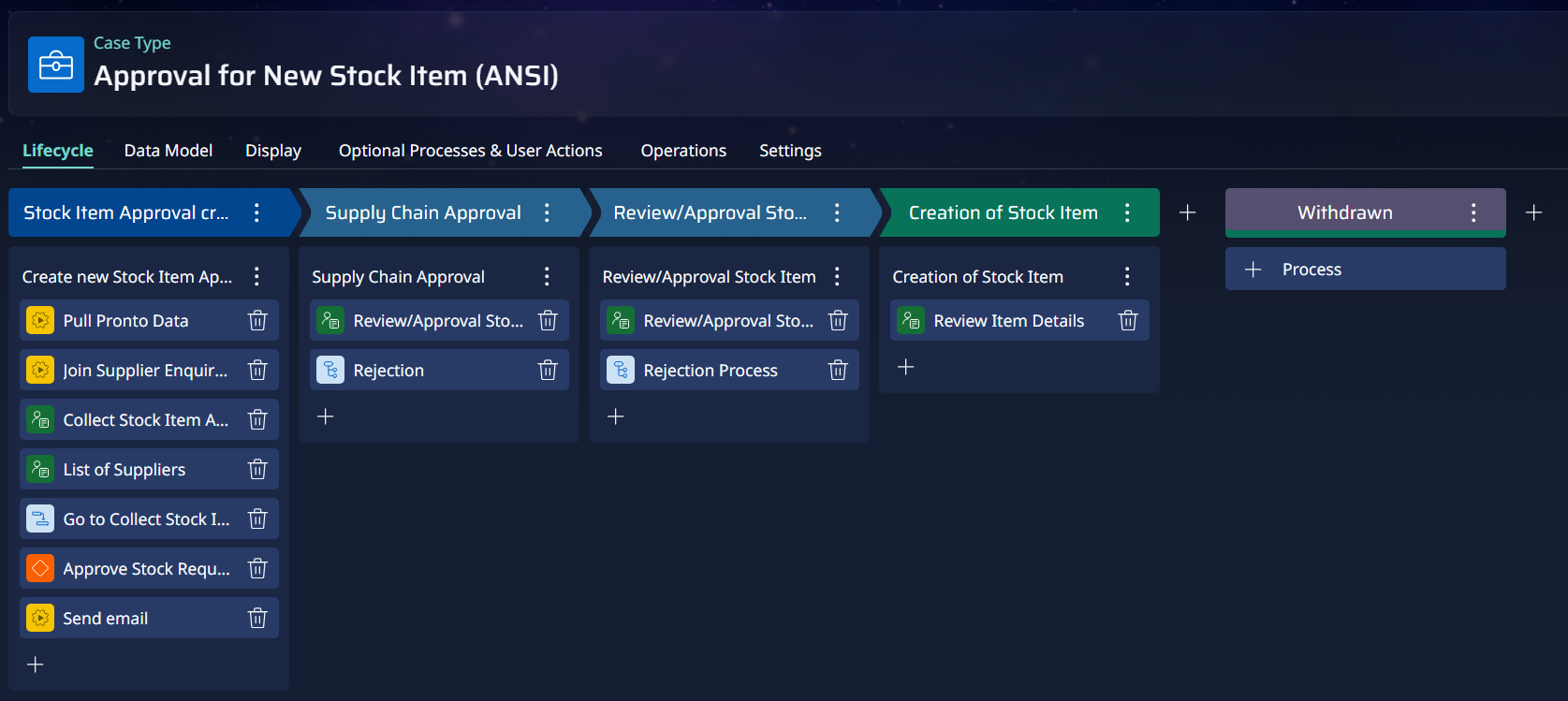The image size is (1568, 701).
Task: Delete the Review Item Details step
Action: point(1128,321)
